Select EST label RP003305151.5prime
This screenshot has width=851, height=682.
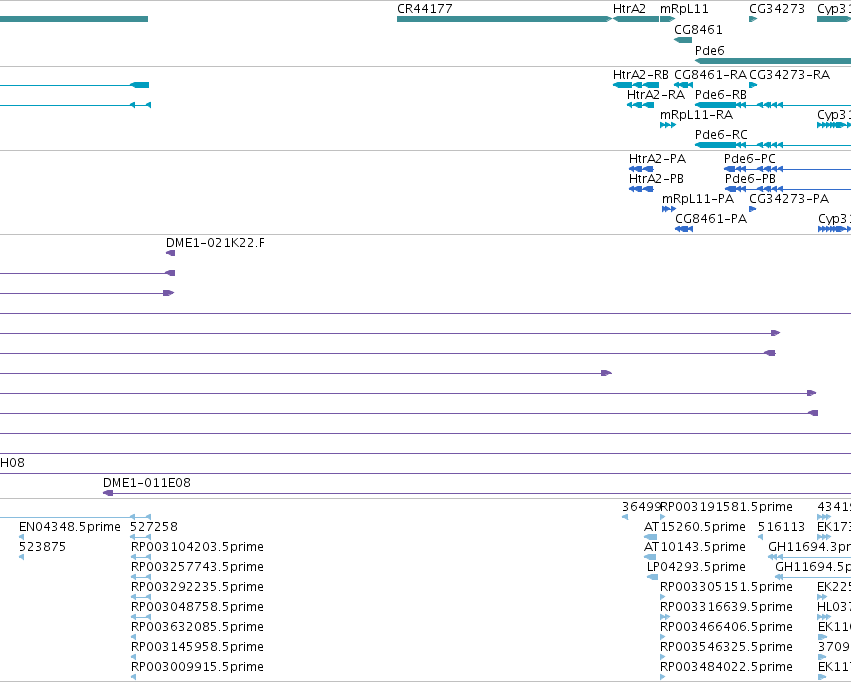726,587
